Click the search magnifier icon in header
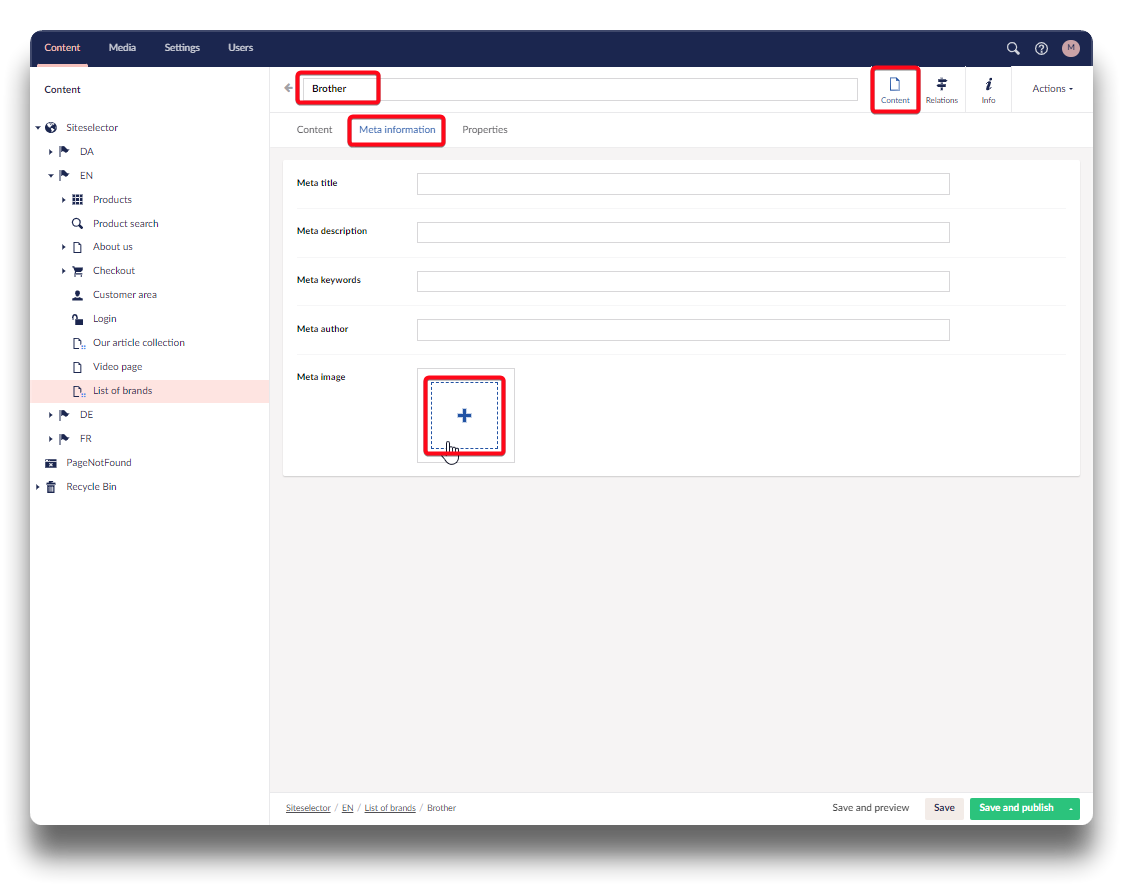Screen dimensions: 1123x887 [x=1013, y=48]
